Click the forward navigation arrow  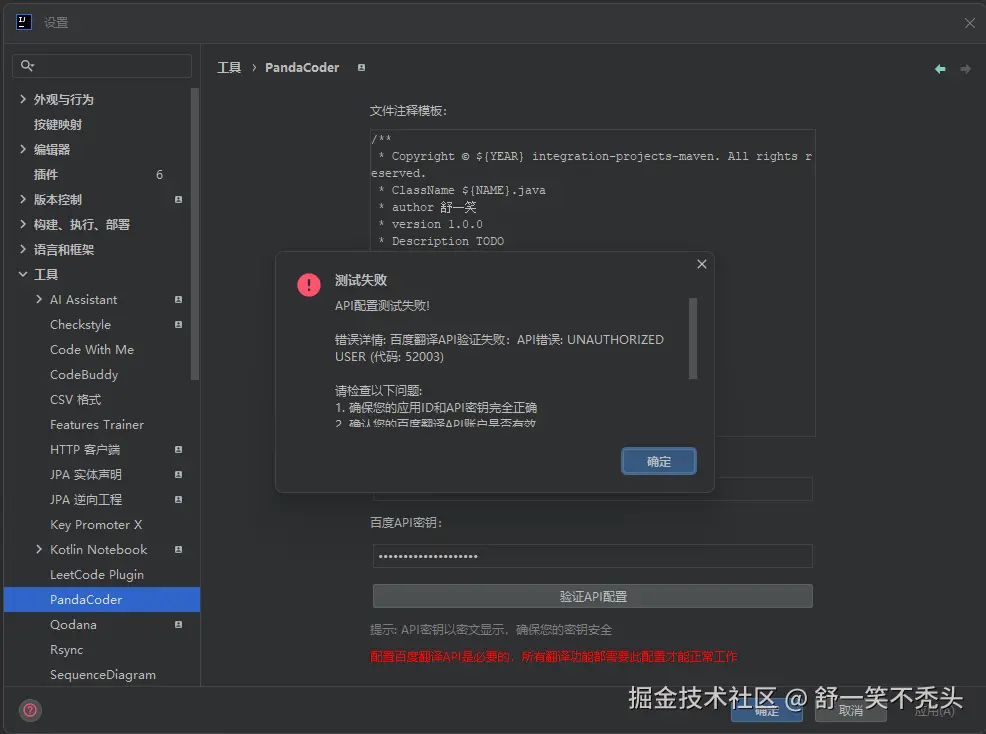click(x=965, y=69)
